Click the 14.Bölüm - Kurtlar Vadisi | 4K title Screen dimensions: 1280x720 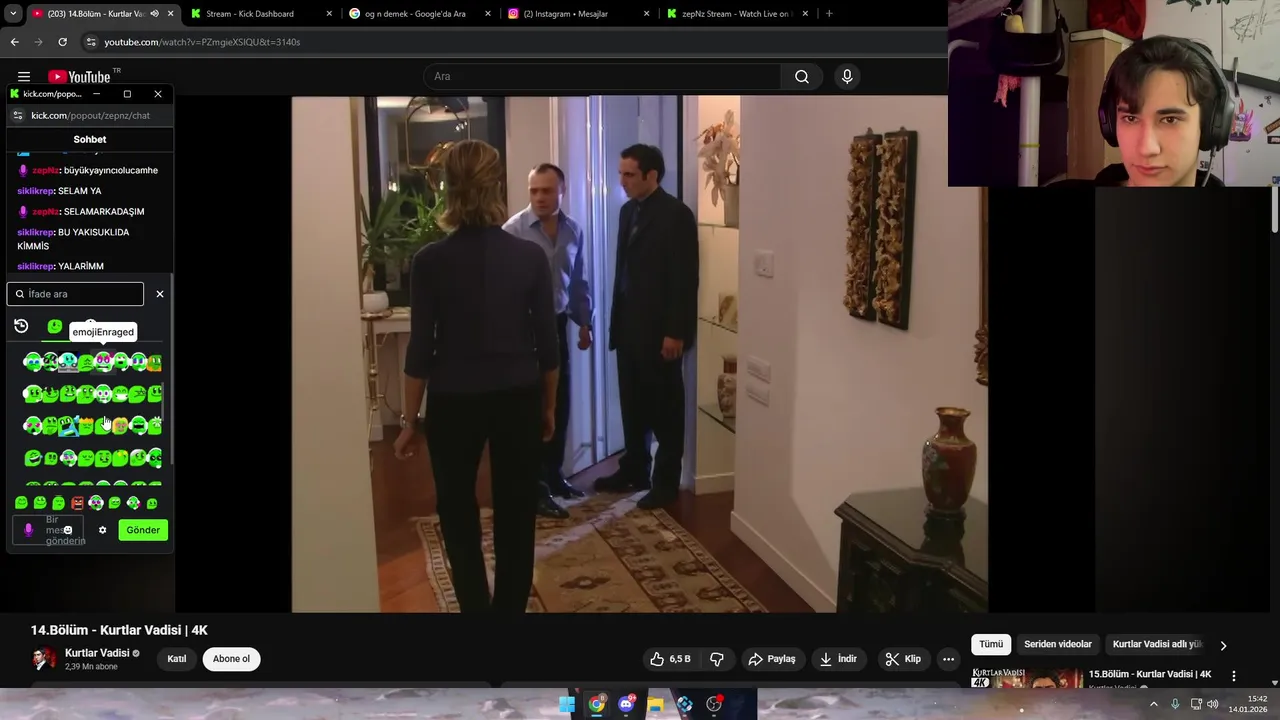[119, 630]
